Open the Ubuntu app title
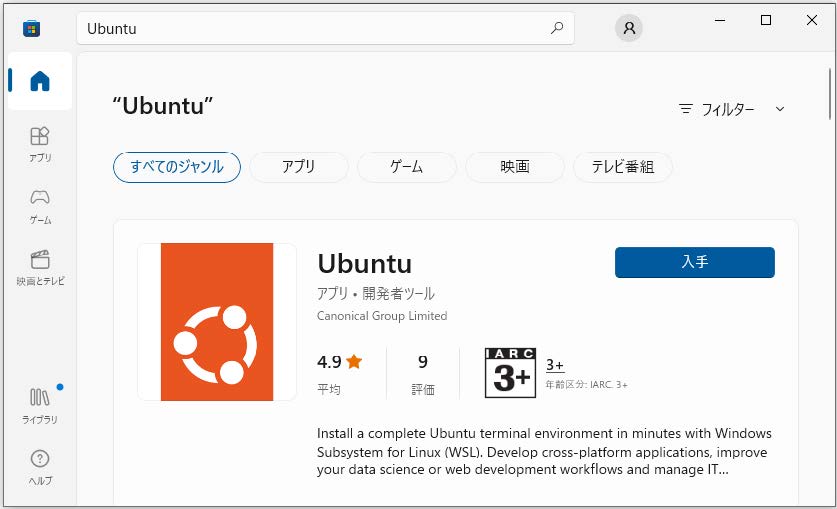This screenshot has height=509, width=837. [x=365, y=264]
